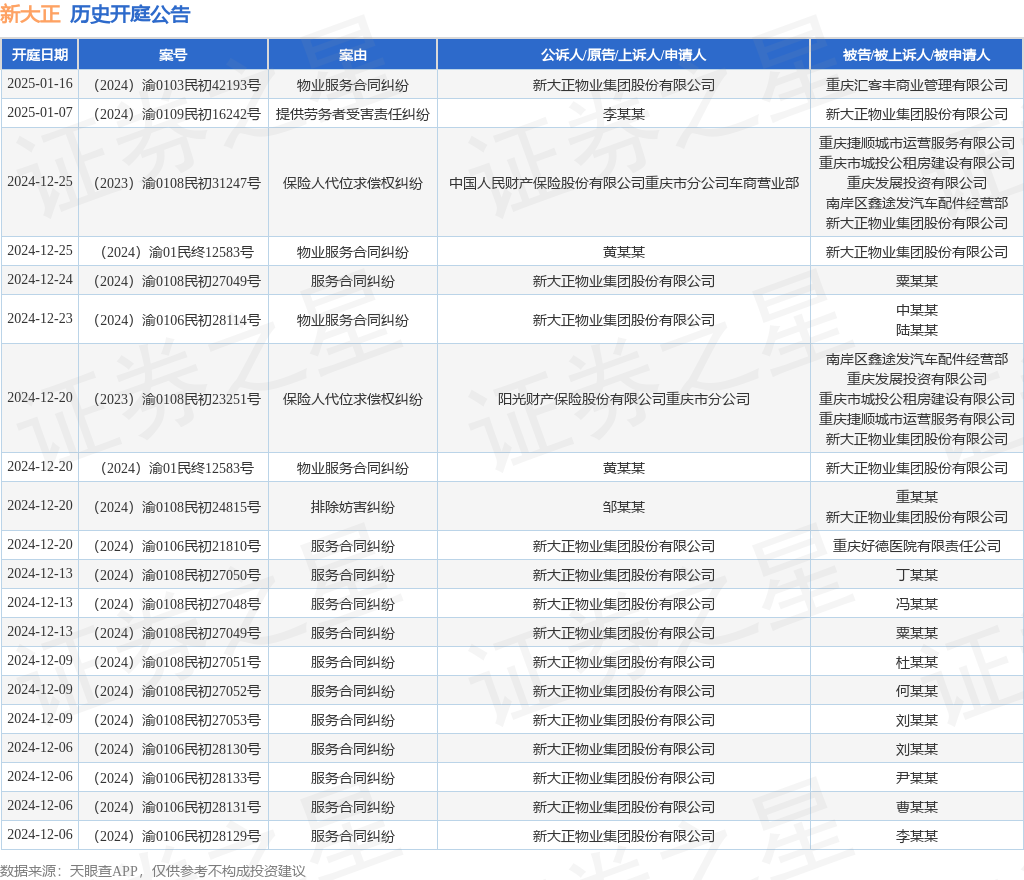Click the 新大正 title text
The width and height of the screenshot is (1024, 880).
(x=30, y=14)
